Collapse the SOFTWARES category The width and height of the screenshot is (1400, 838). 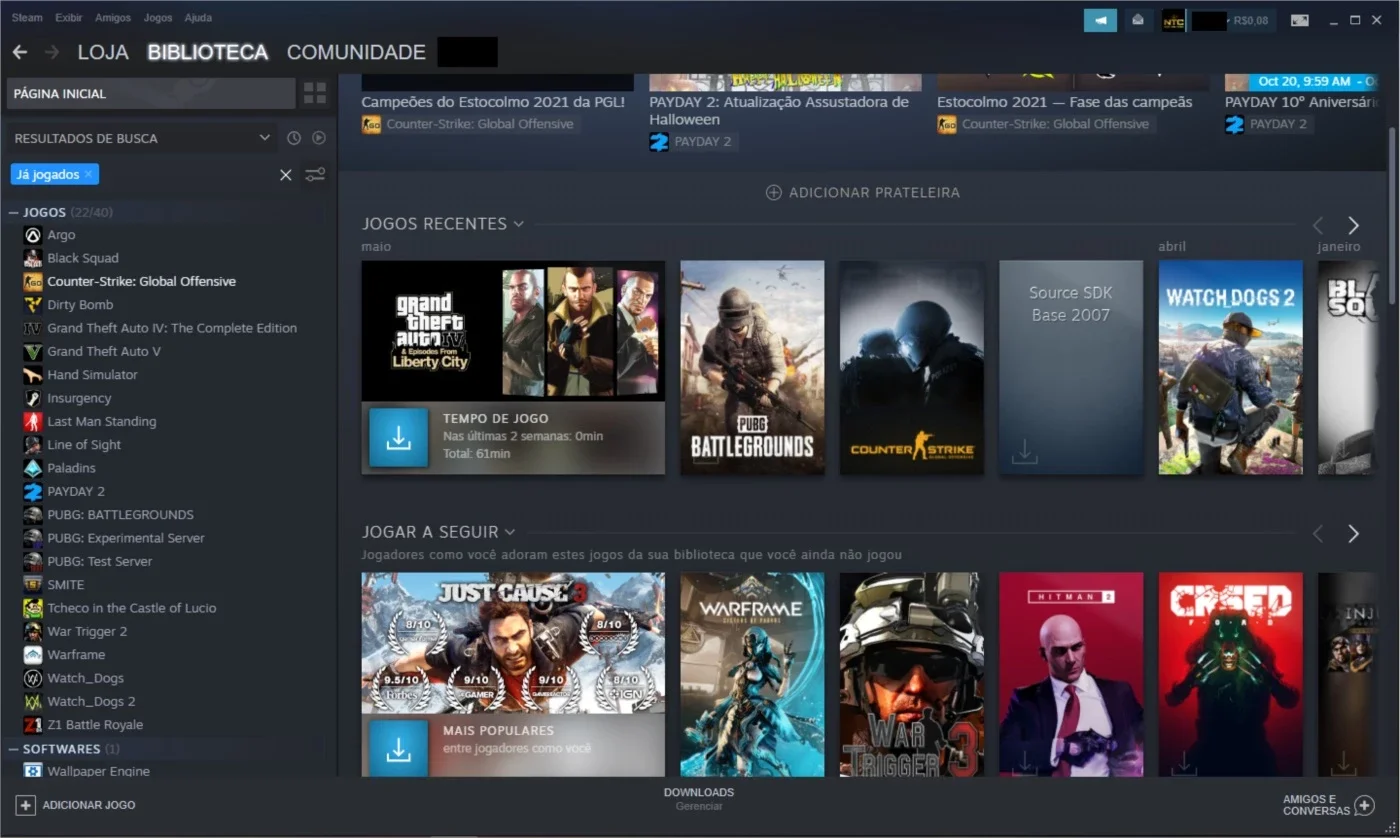tap(14, 749)
